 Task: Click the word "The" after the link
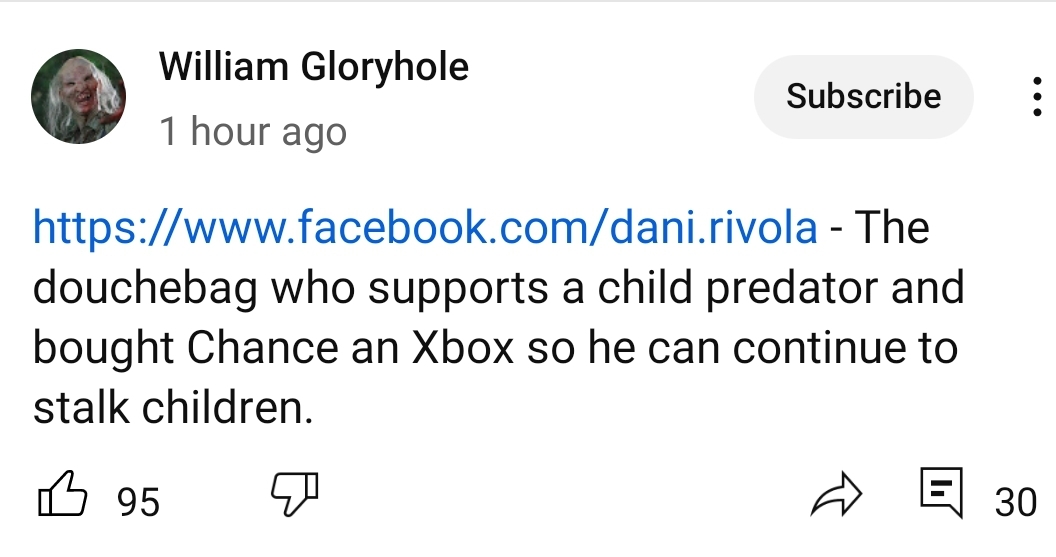click(x=892, y=228)
